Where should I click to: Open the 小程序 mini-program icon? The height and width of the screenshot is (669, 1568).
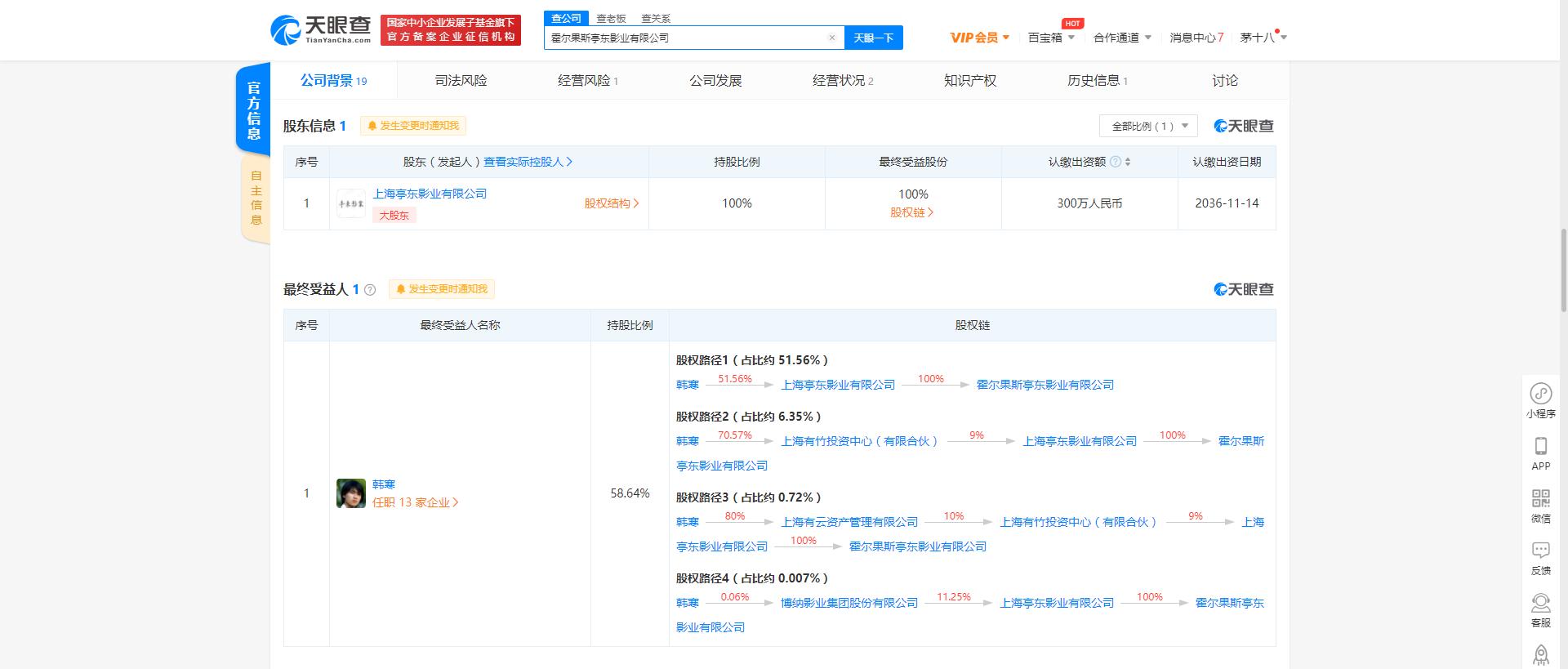click(x=1540, y=400)
